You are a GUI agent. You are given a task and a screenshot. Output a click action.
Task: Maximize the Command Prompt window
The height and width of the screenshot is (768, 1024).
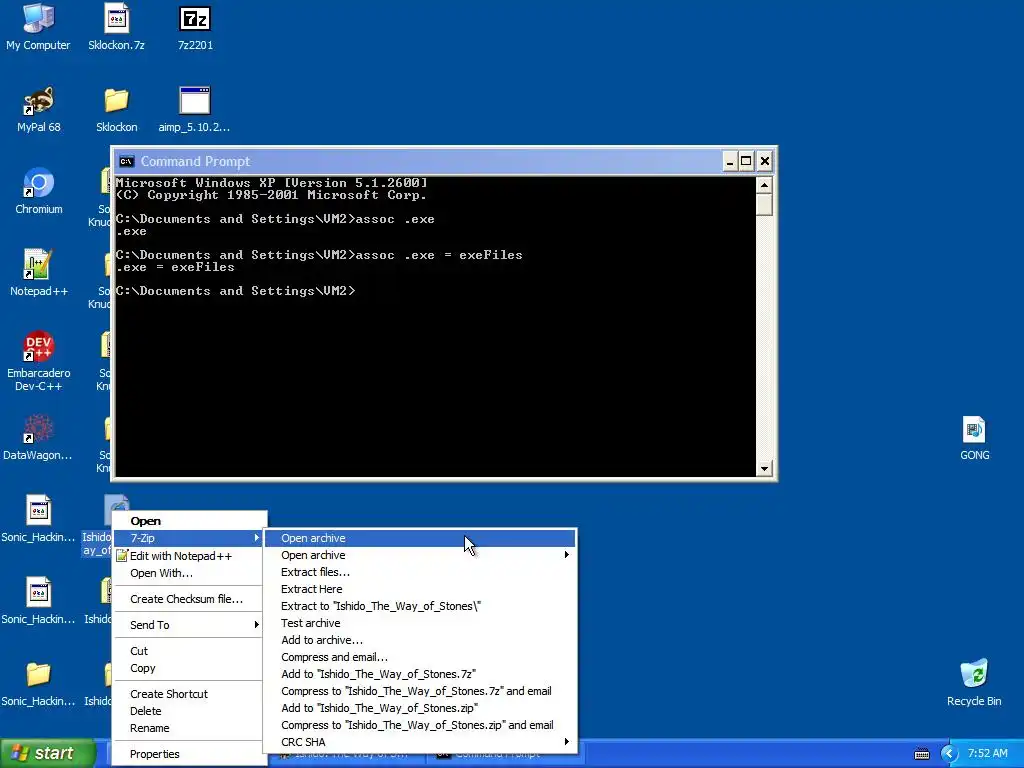[746, 161]
